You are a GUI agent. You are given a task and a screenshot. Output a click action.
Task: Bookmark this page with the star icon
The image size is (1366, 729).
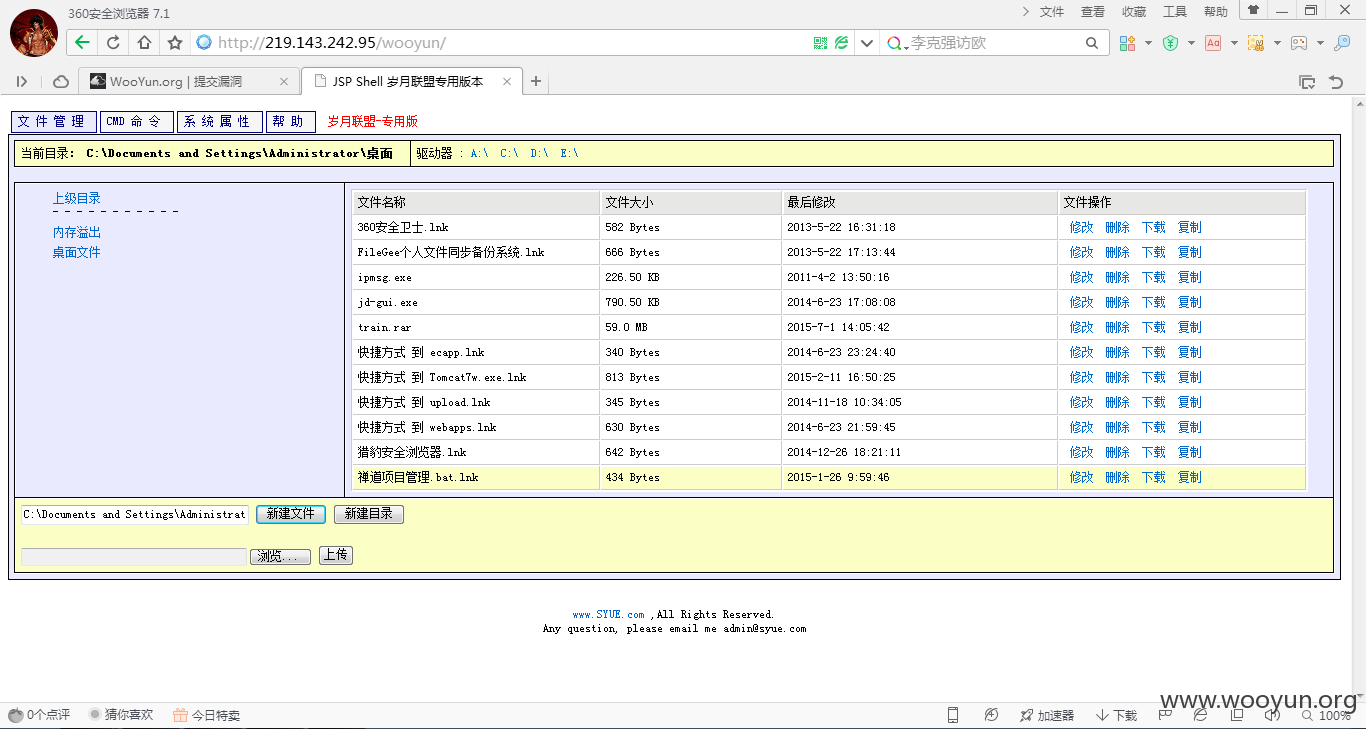[175, 43]
